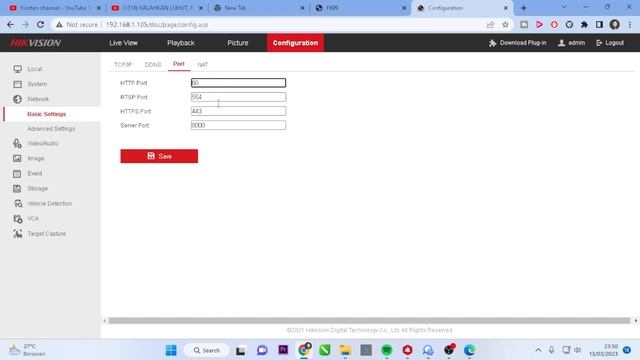Open the Chrome profile avatar
Screen dimensions: 640x360
point(615,24)
